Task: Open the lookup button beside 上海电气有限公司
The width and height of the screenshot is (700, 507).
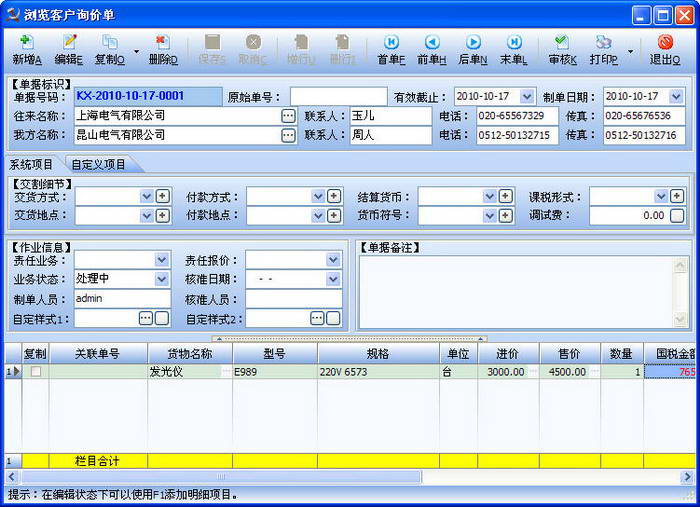Action: point(288,116)
